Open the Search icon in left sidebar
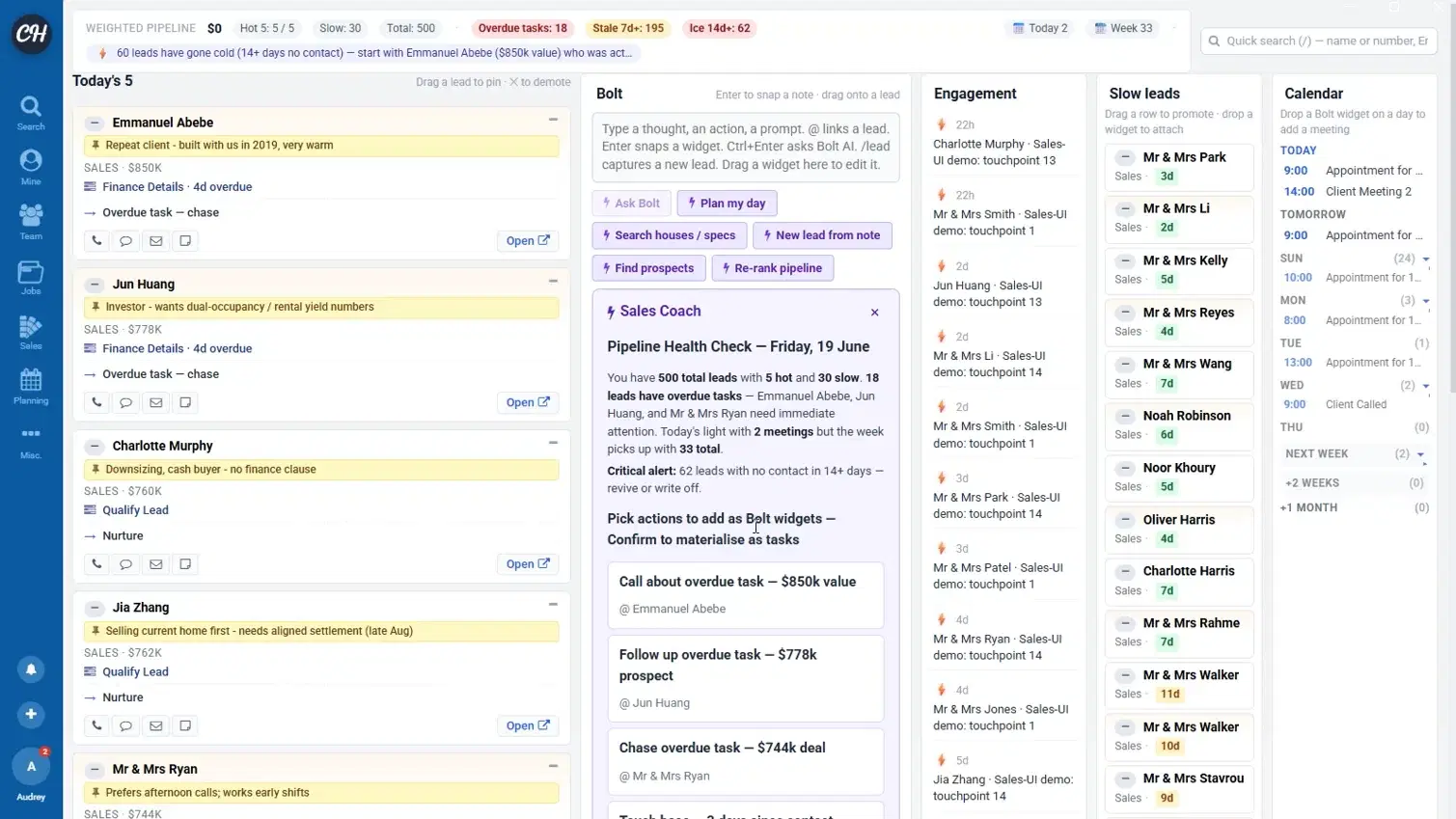1456x819 pixels. pyautogui.click(x=31, y=112)
